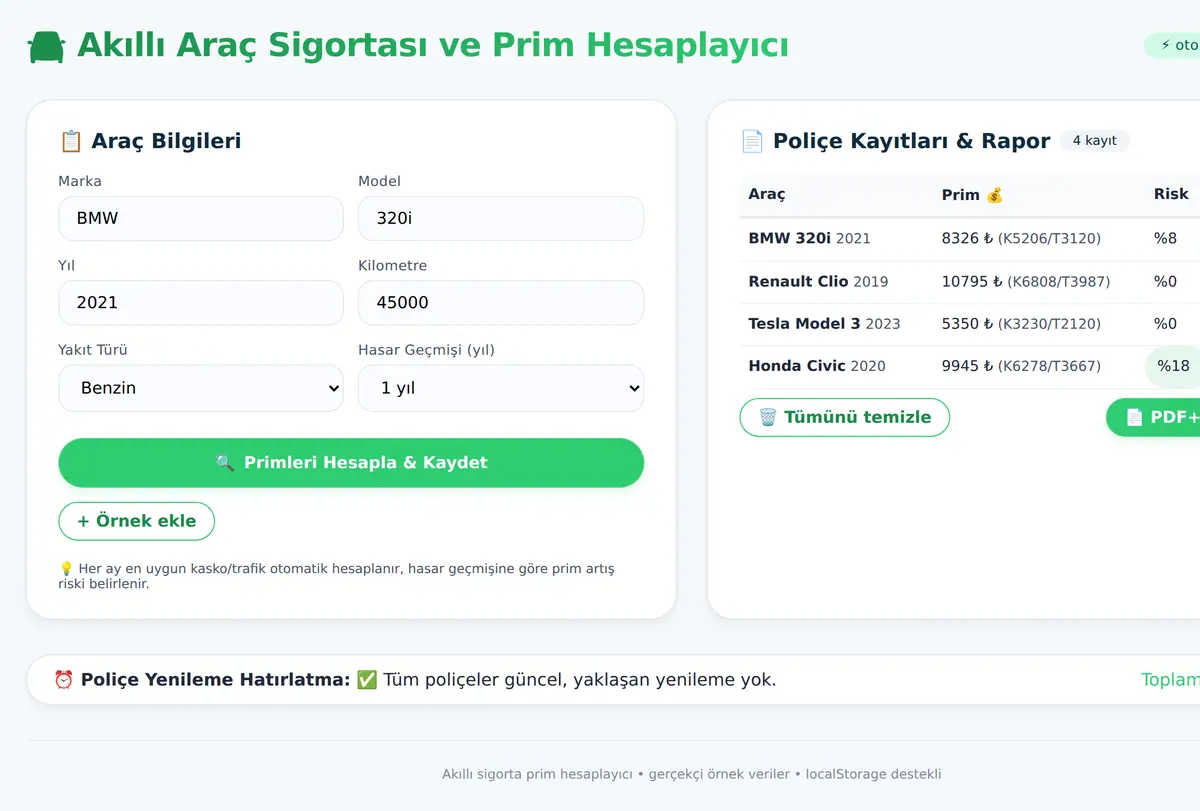Select the BMW 320i 2021 row

pos(970,239)
